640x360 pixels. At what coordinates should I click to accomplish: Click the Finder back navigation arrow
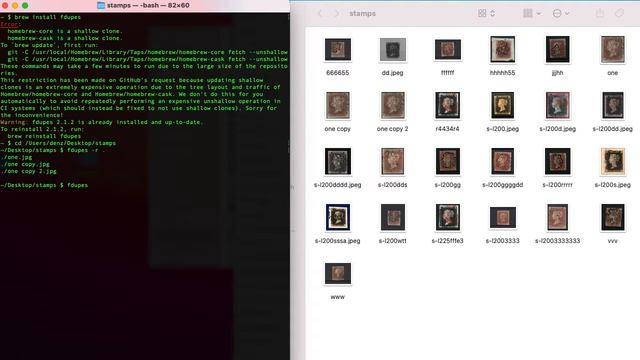click(x=320, y=13)
